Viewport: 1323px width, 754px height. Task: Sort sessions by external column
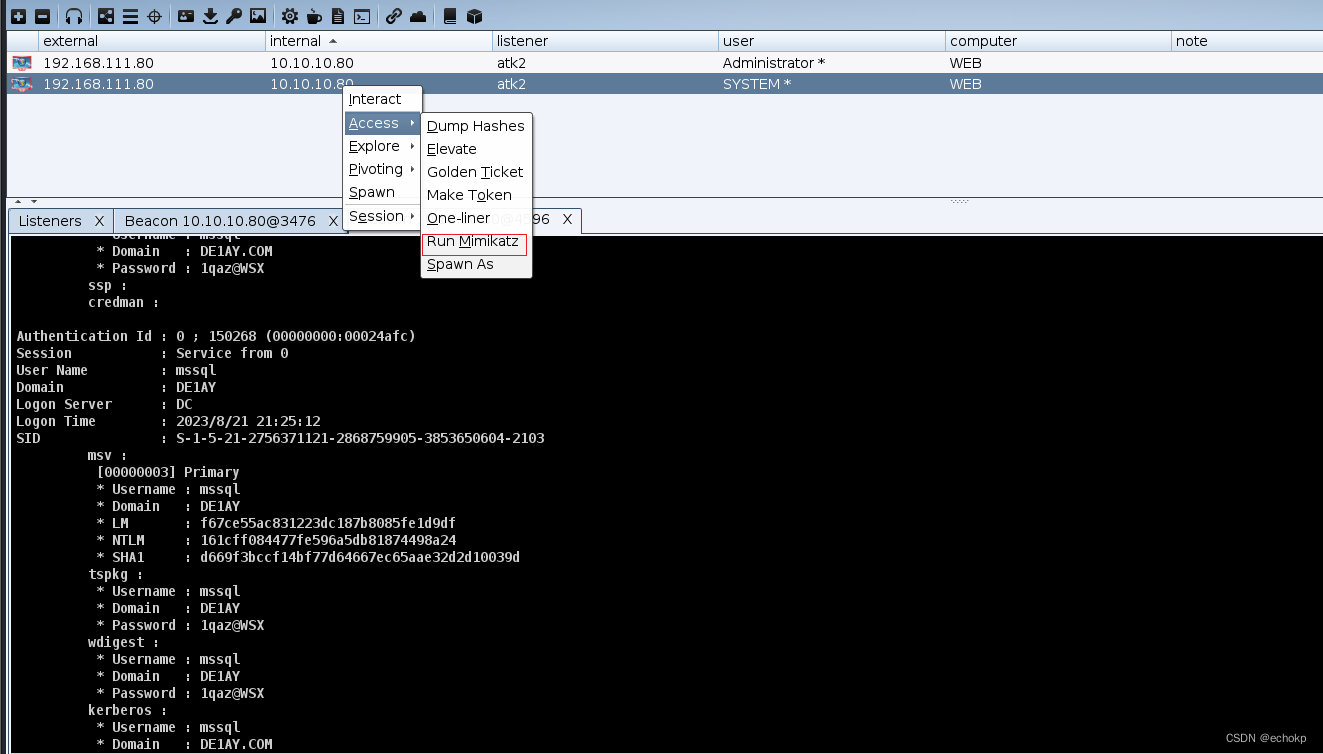pos(152,41)
